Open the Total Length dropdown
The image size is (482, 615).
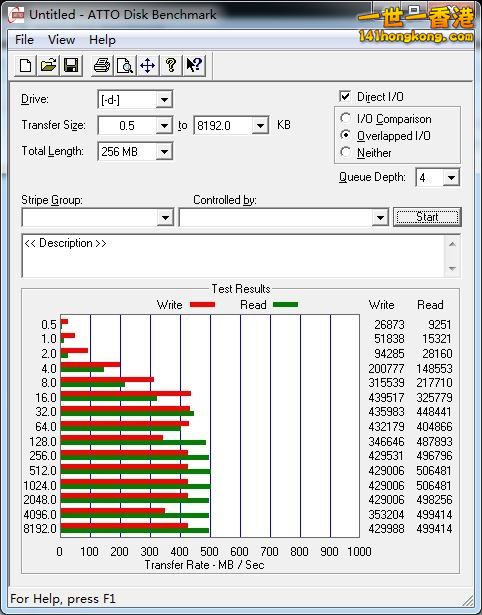[x=164, y=152]
